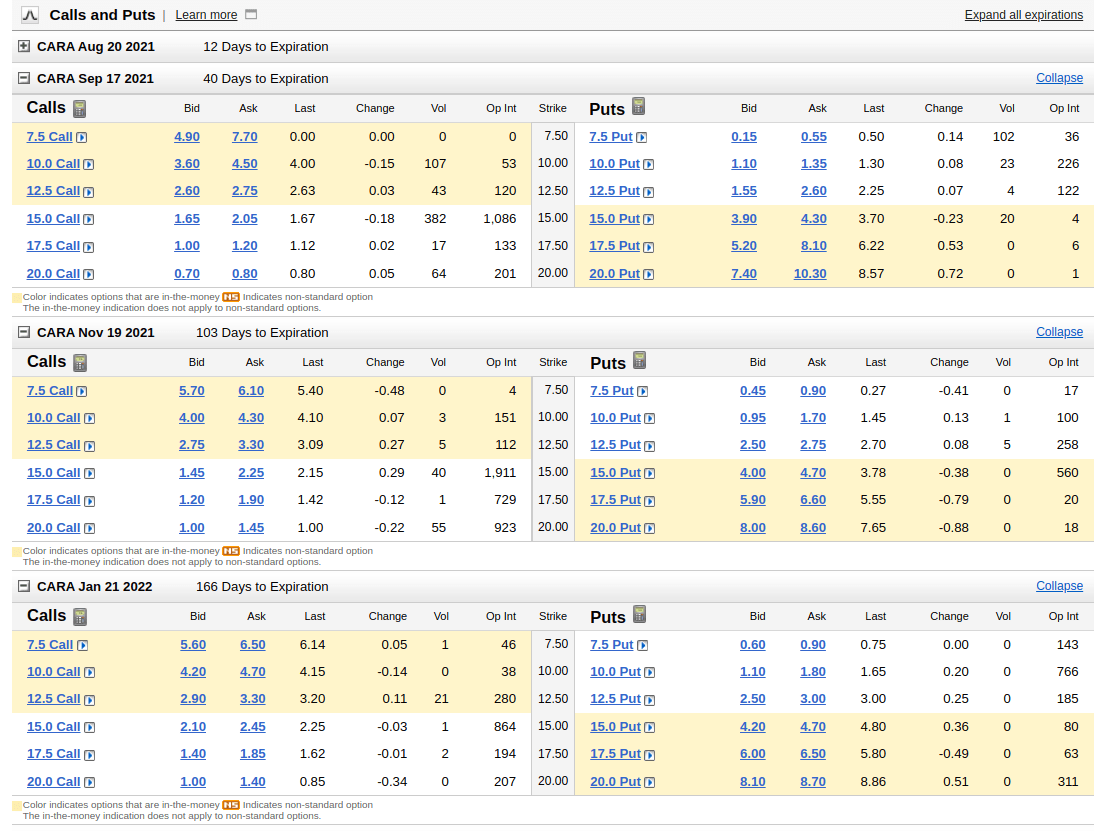Collapse the CARA Sep 17 2021 section using the minus box

(24, 78)
